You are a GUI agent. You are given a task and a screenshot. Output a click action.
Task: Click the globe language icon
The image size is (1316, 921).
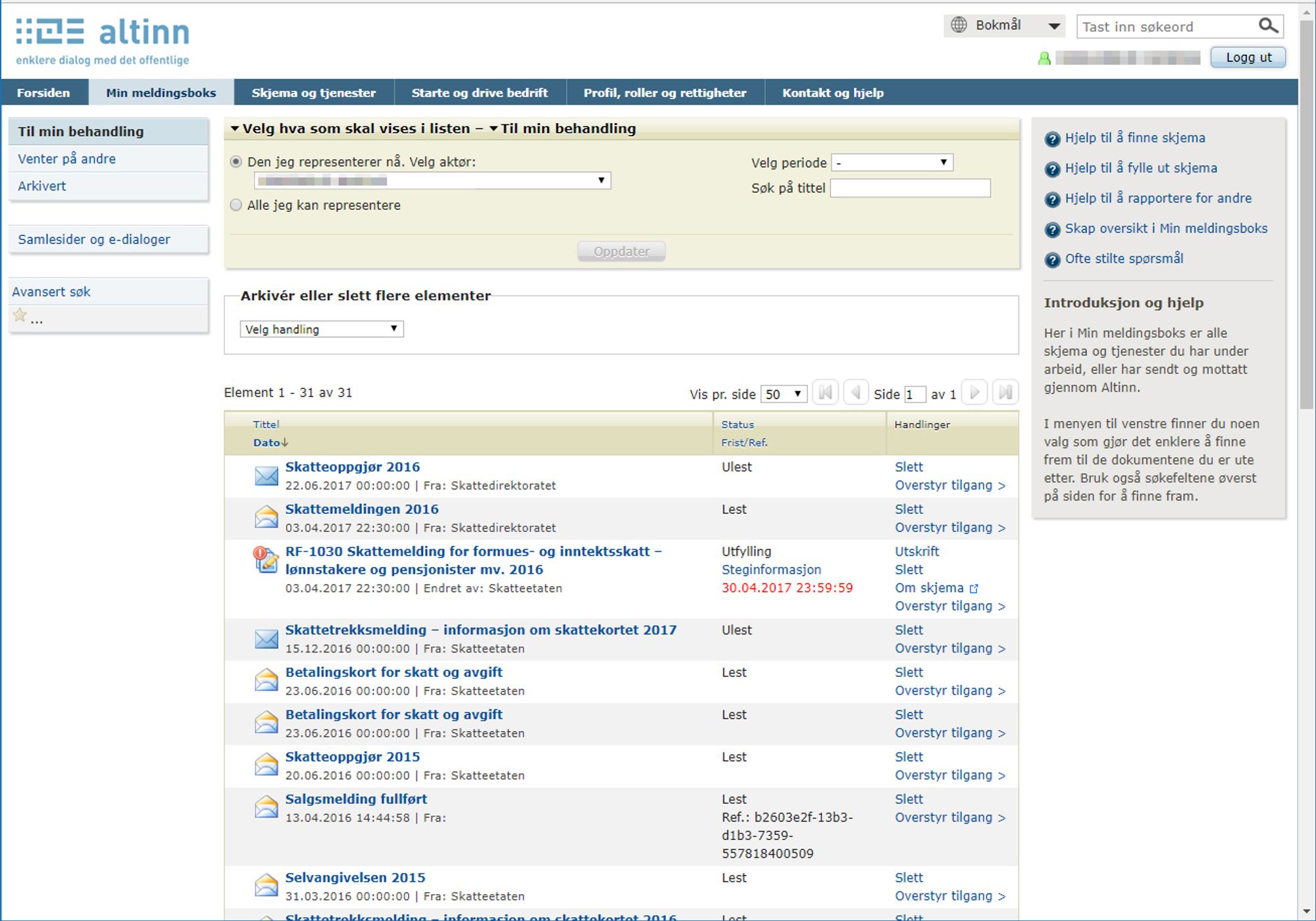point(959,25)
